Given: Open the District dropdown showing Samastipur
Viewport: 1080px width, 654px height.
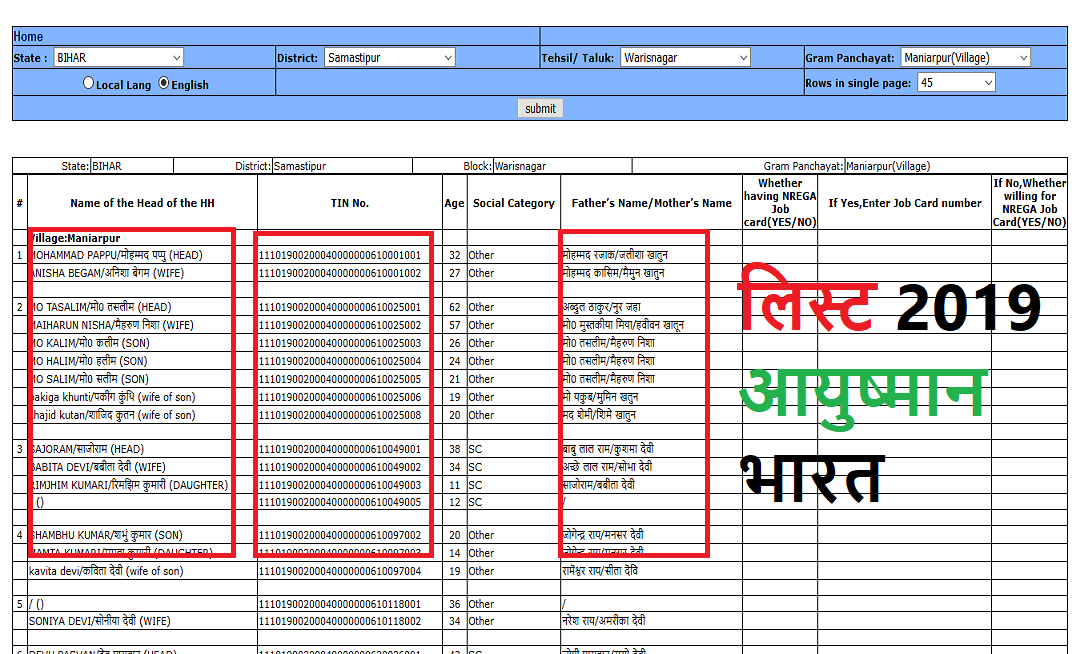Looking at the screenshot, I should (390, 58).
